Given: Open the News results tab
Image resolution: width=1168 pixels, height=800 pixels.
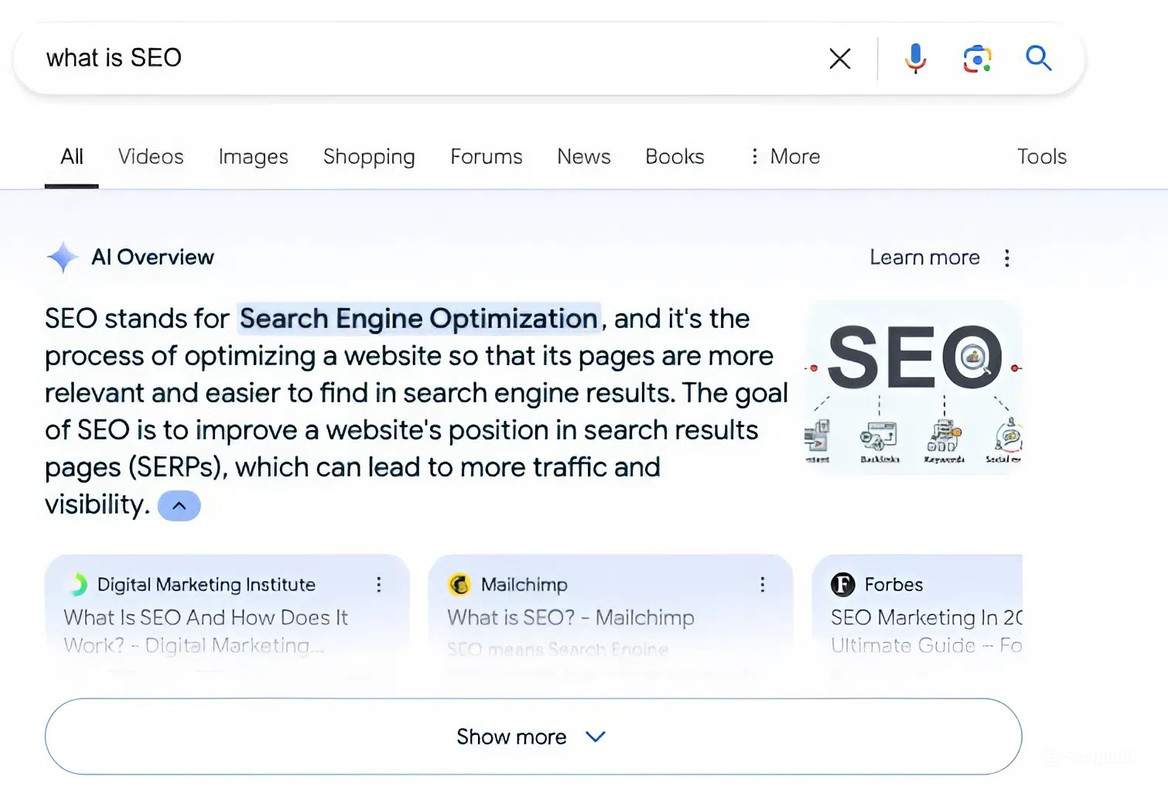Looking at the screenshot, I should click(x=584, y=157).
